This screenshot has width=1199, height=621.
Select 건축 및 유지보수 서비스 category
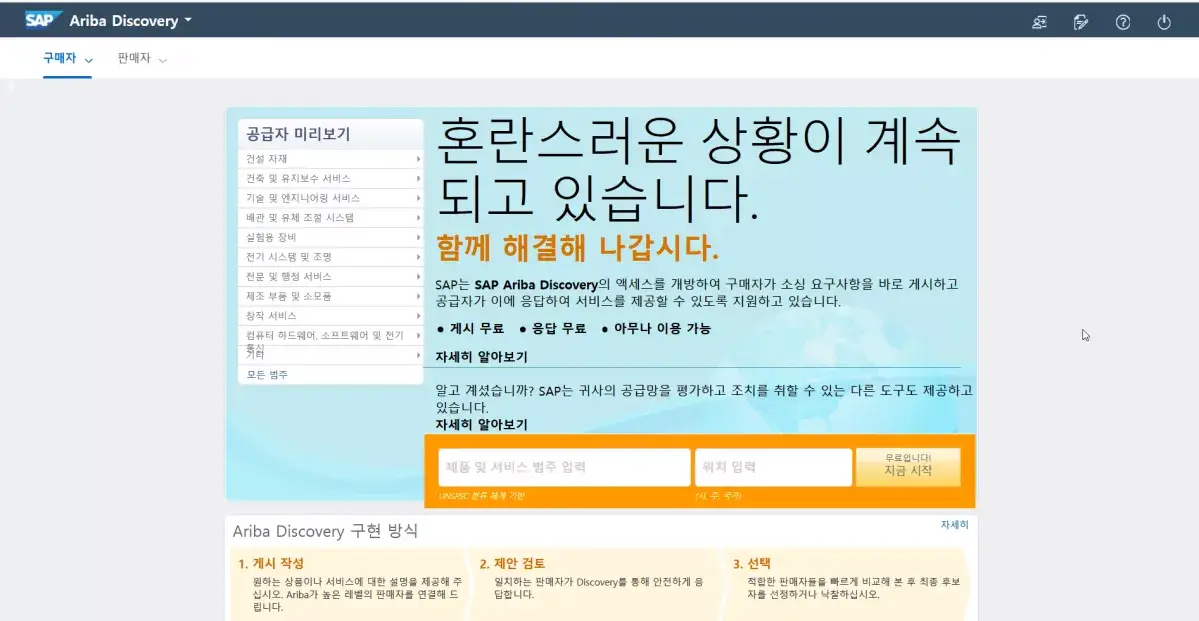point(298,178)
